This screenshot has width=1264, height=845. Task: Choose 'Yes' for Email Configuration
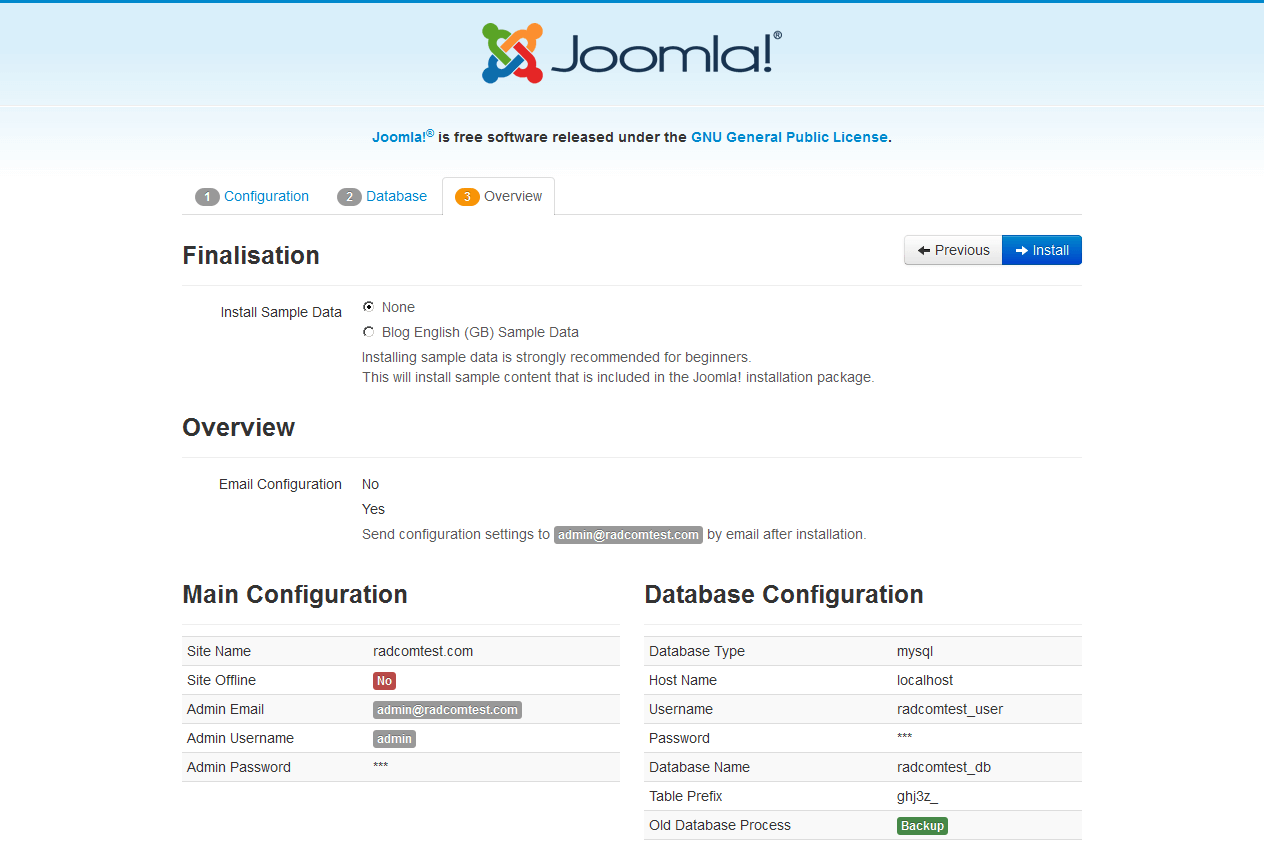click(x=373, y=509)
